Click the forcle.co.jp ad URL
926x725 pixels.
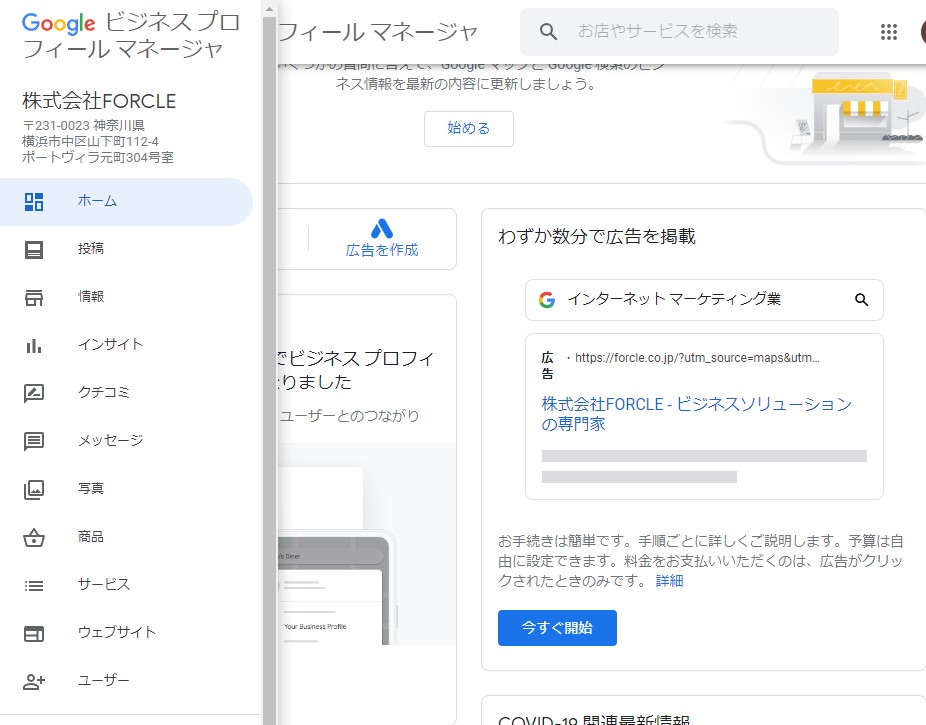point(697,358)
